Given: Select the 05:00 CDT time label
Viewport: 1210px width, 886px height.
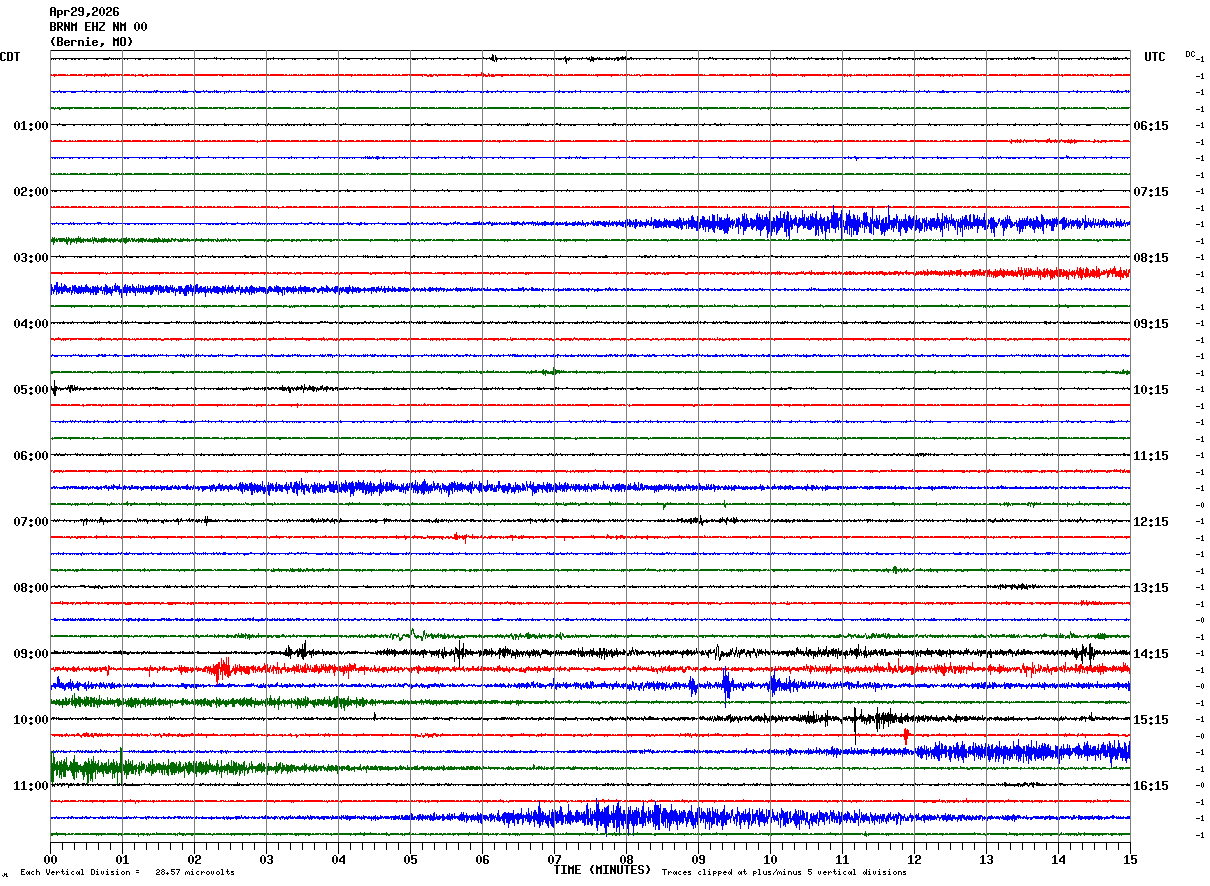Looking at the screenshot, I should (31, 390).
